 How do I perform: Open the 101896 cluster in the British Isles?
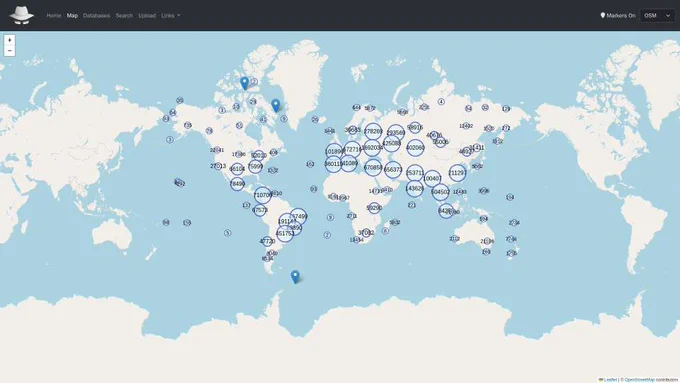(x=334, y=152)
